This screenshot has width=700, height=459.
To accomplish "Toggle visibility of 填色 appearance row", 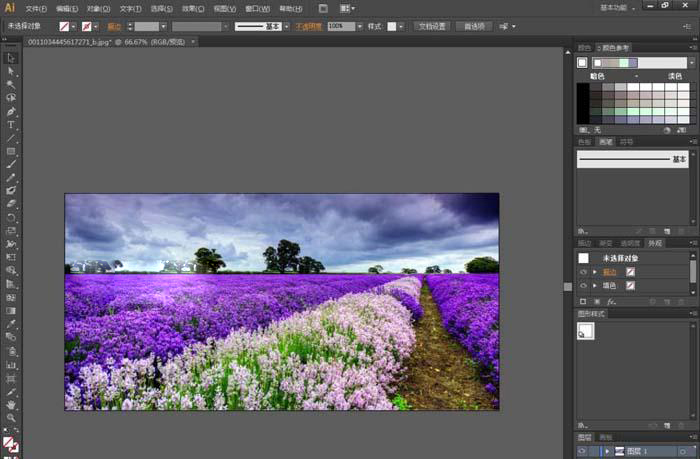I will coord(583,285).
